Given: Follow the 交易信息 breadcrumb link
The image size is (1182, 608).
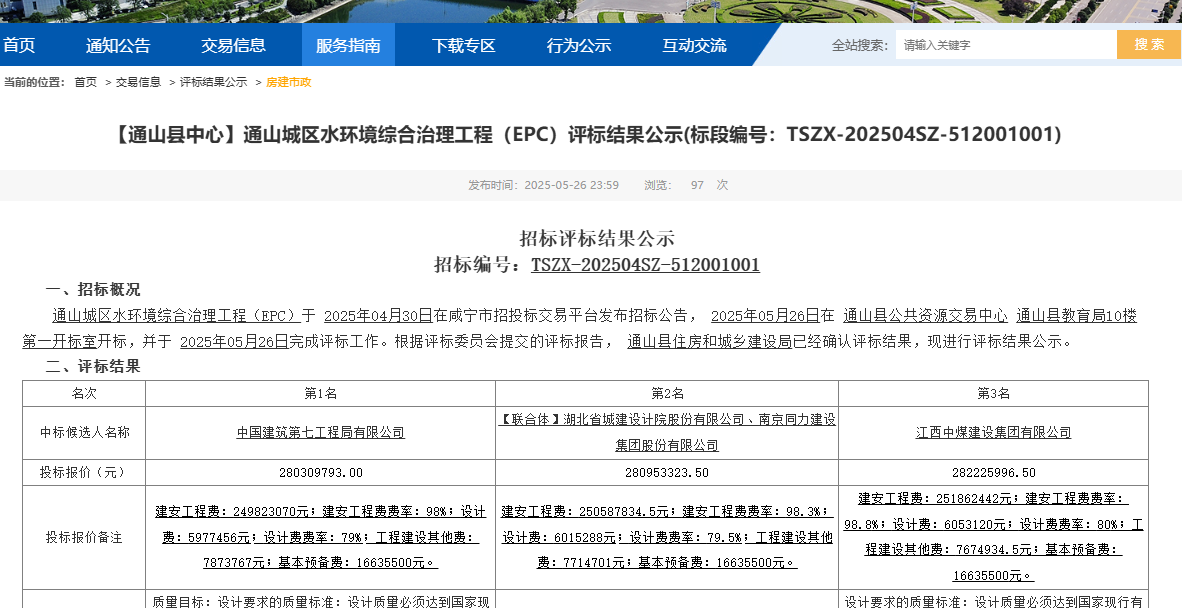Looking at the screenshot, I should [x=138, y=82].
